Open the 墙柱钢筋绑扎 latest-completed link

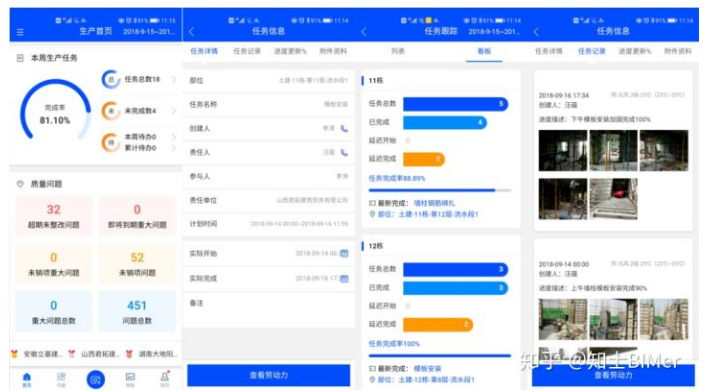coord(434,203)
